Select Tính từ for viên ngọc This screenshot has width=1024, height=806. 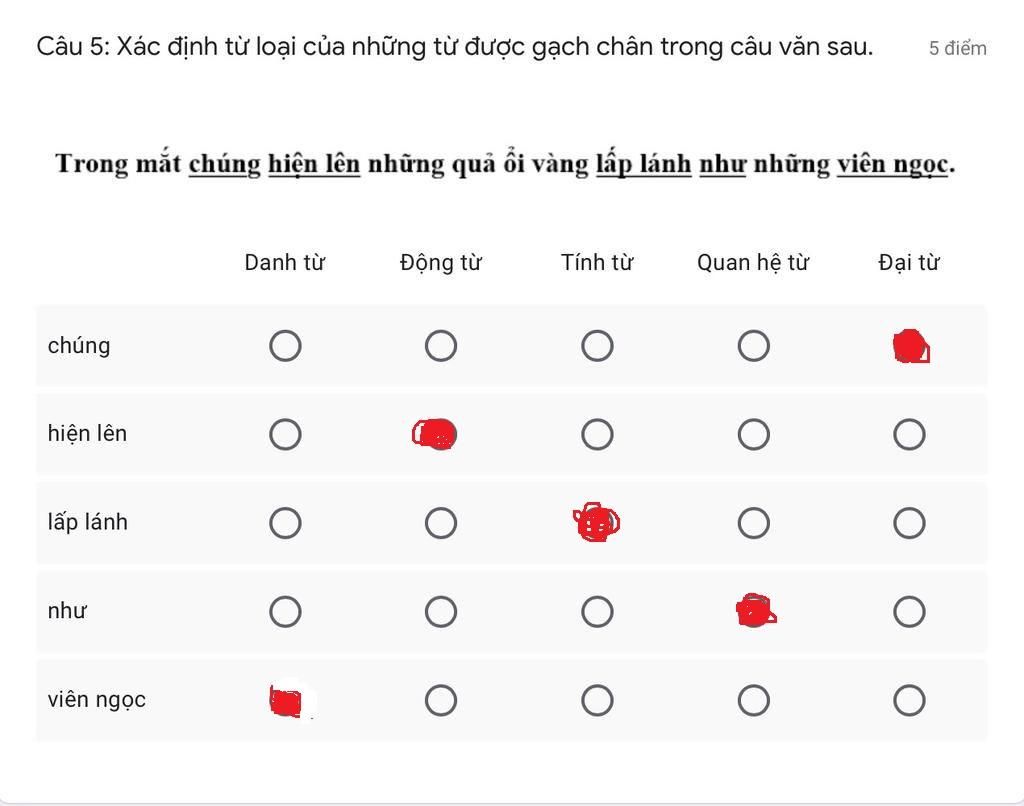[x=597, y=701]
